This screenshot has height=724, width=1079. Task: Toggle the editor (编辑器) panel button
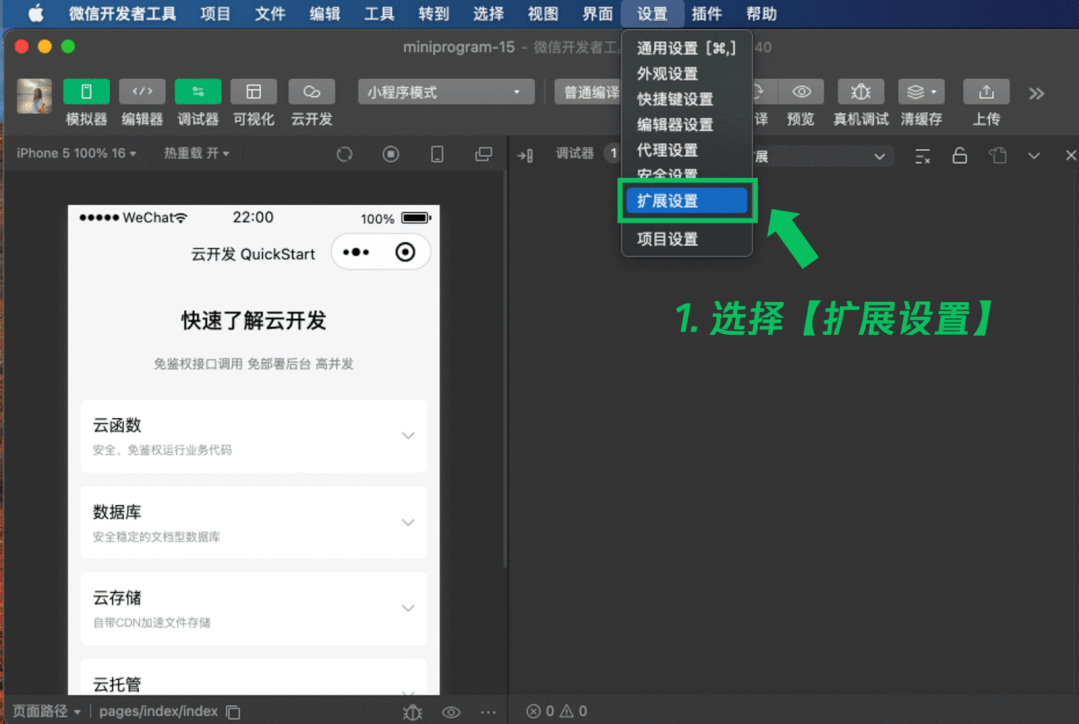point(142,92)
